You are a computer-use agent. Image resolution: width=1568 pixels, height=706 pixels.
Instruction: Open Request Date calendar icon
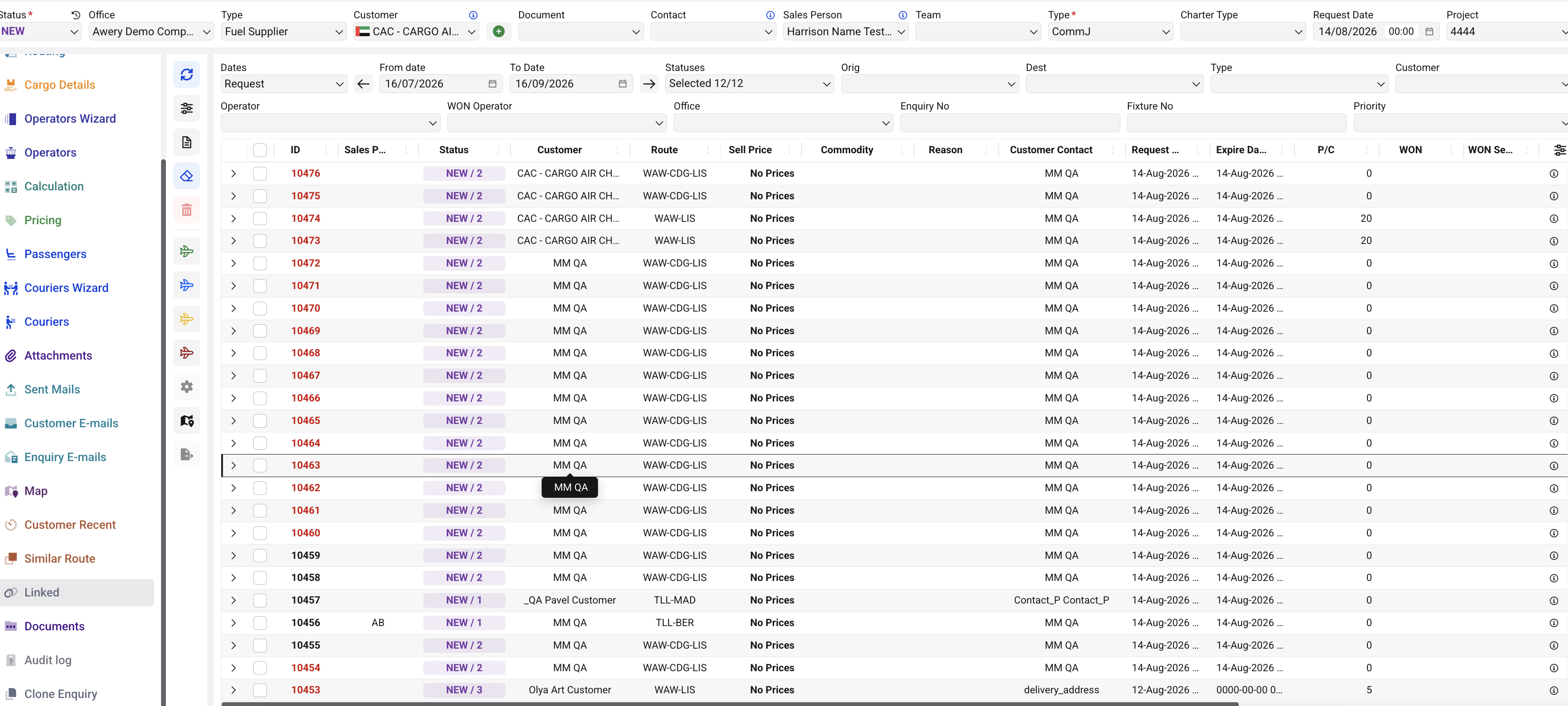coord(1428,31)
